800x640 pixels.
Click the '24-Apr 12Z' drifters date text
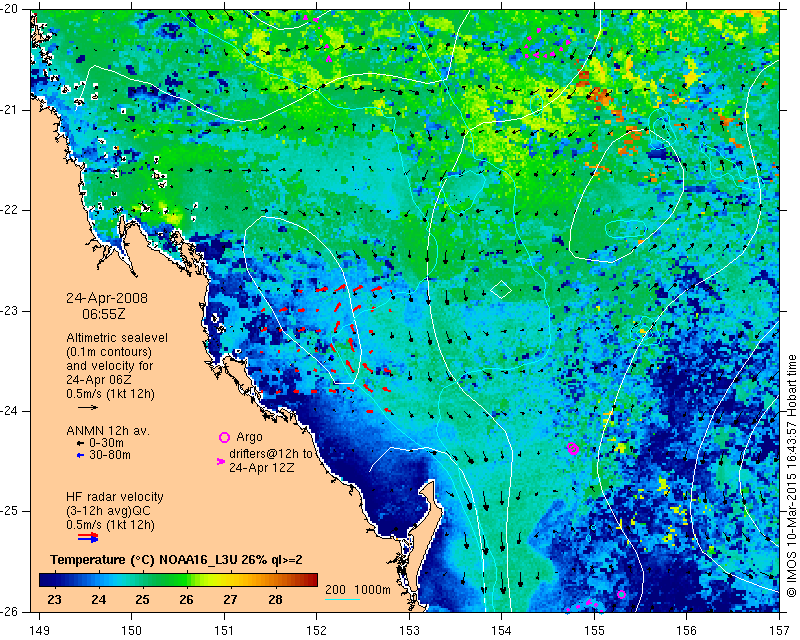[x=261, y=467]
